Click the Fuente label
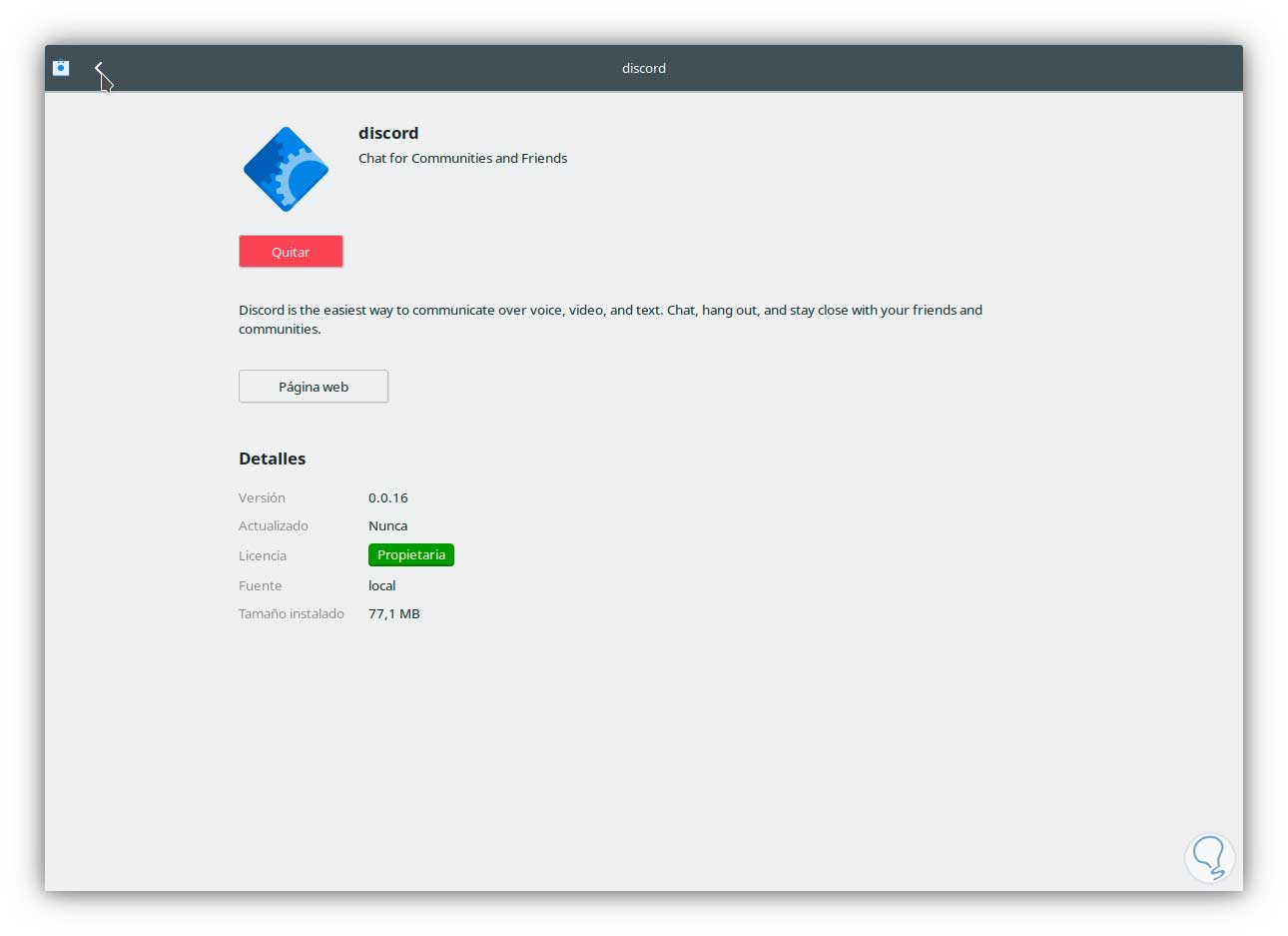 point(261,585)
